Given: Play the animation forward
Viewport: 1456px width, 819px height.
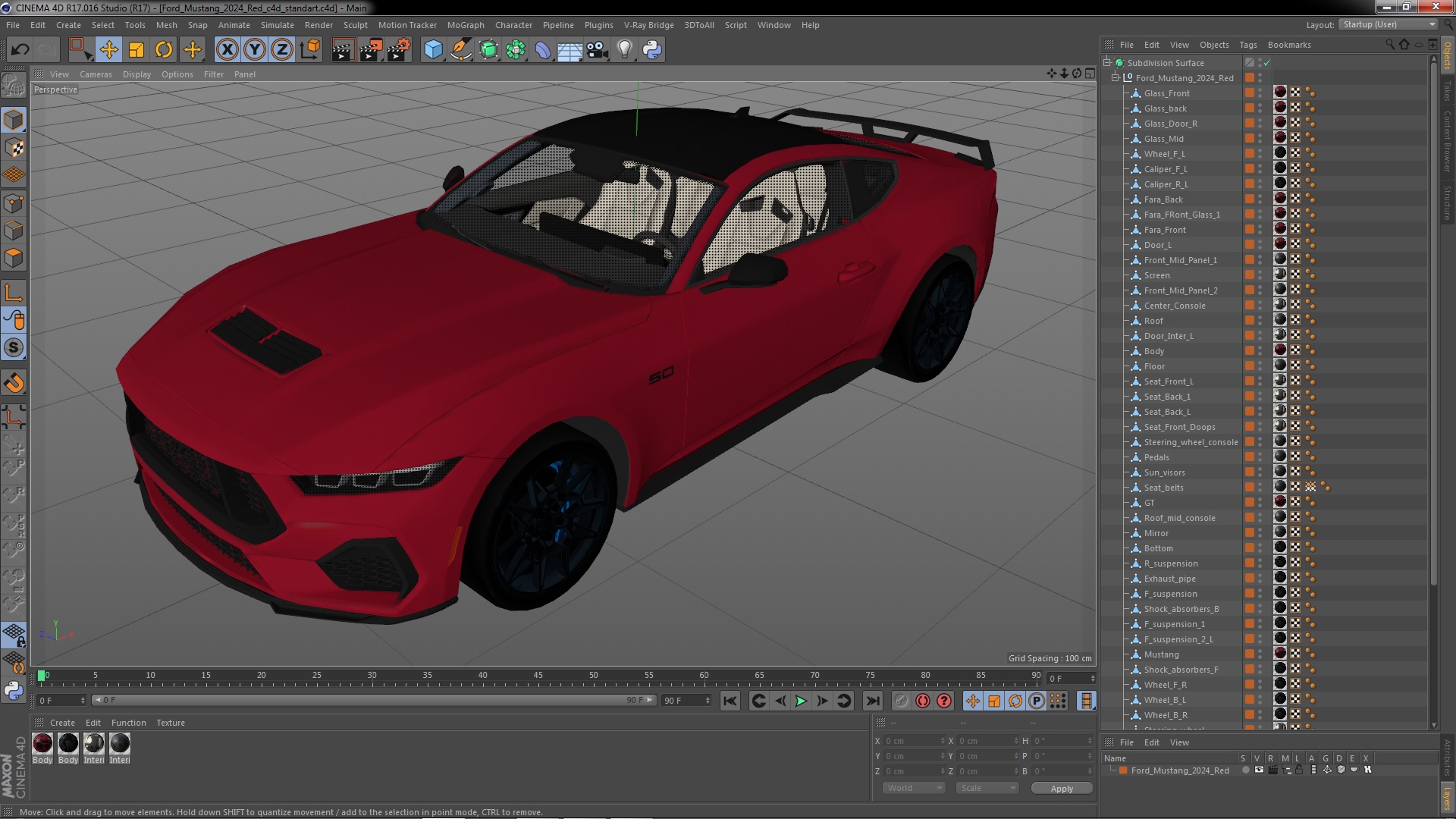Looking at the screenshot, I should [x=801, y=701].
